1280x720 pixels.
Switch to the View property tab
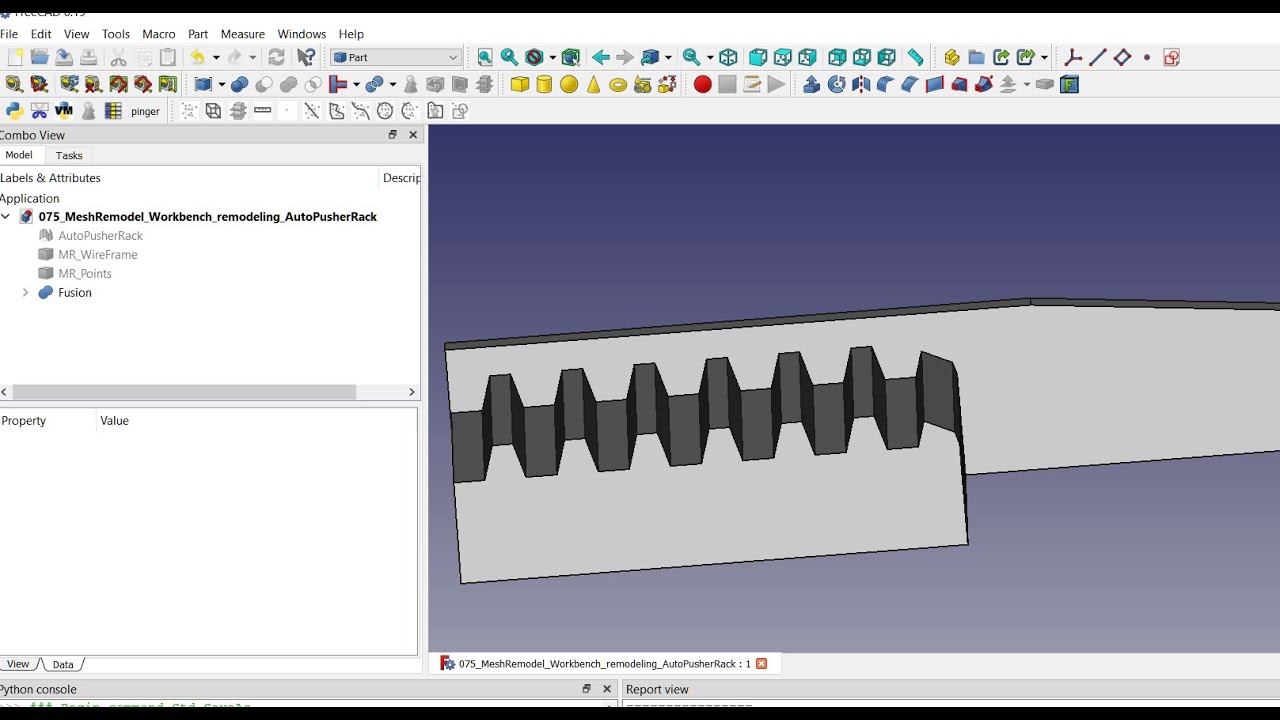coord(18,664)
